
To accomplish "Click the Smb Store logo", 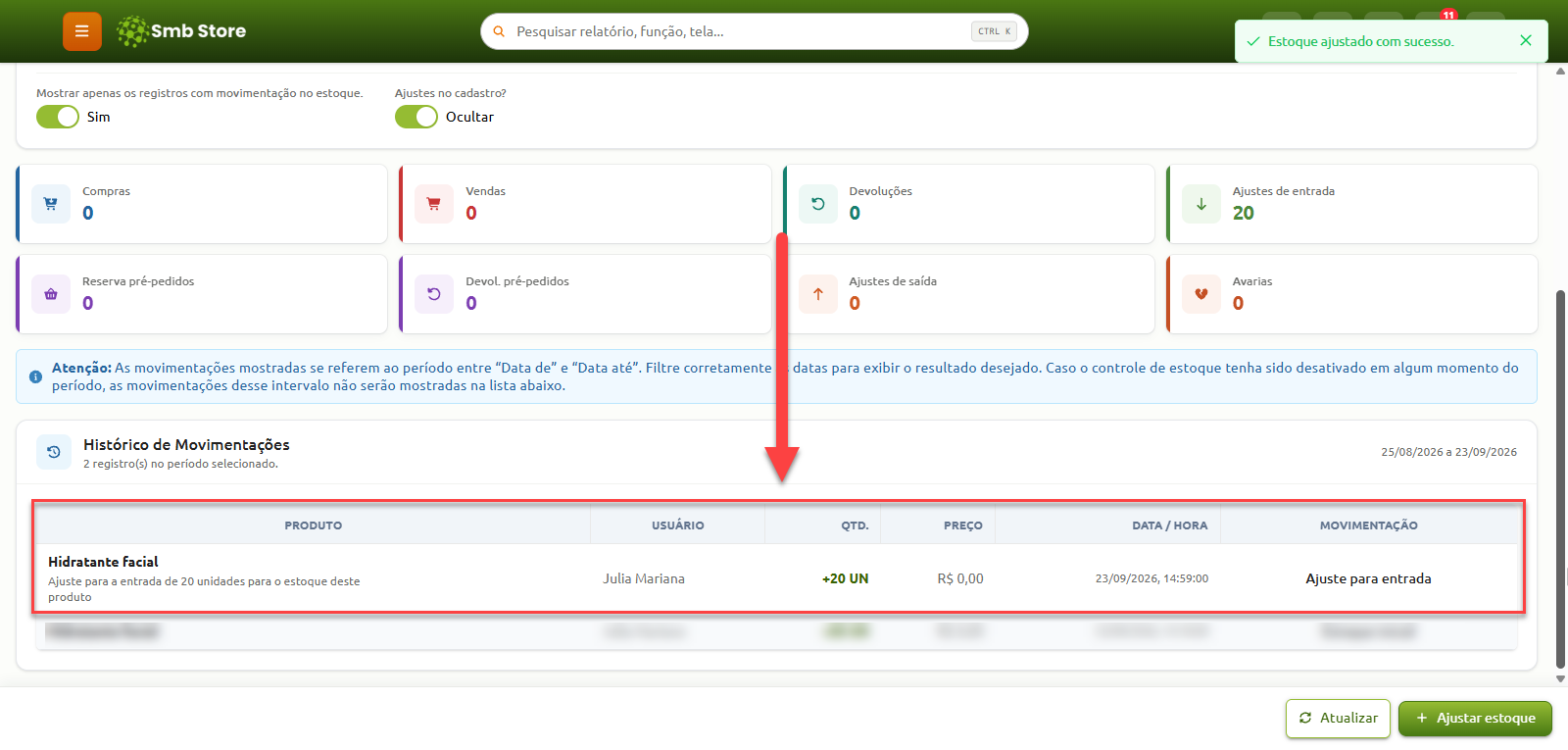I will (181, 31).
